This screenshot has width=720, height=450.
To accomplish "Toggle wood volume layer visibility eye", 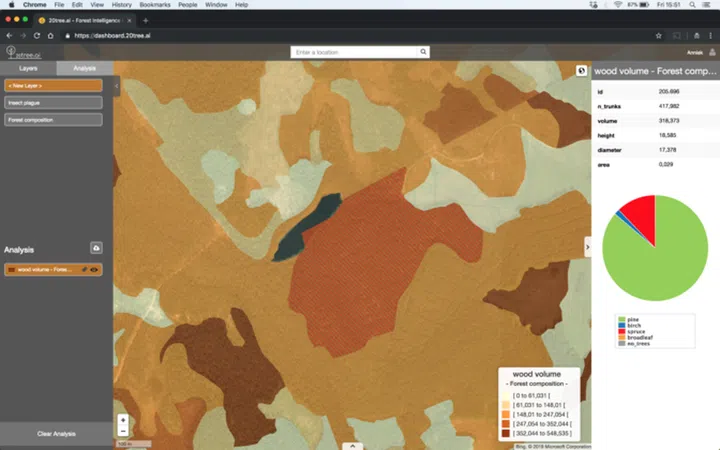I will 94,270.
